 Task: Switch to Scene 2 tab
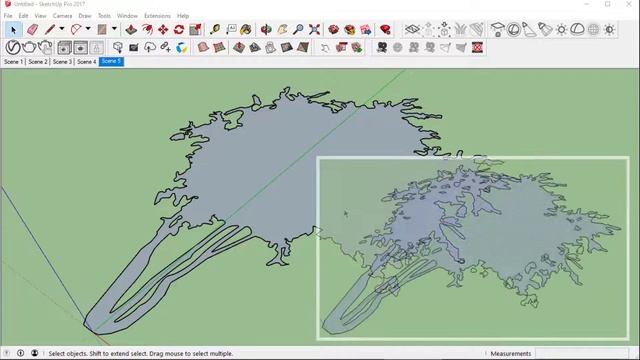(x=38, y=62)
